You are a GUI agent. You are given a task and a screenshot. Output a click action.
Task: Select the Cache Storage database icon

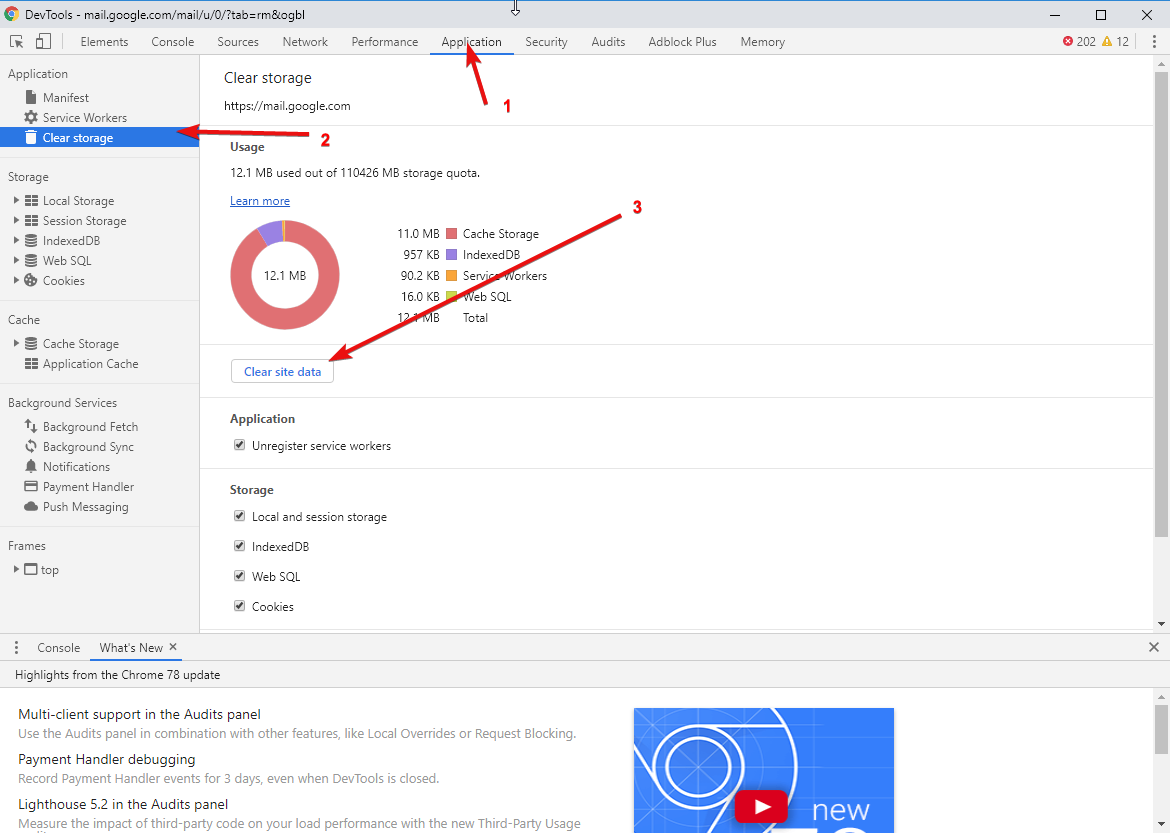click(31, 343)
